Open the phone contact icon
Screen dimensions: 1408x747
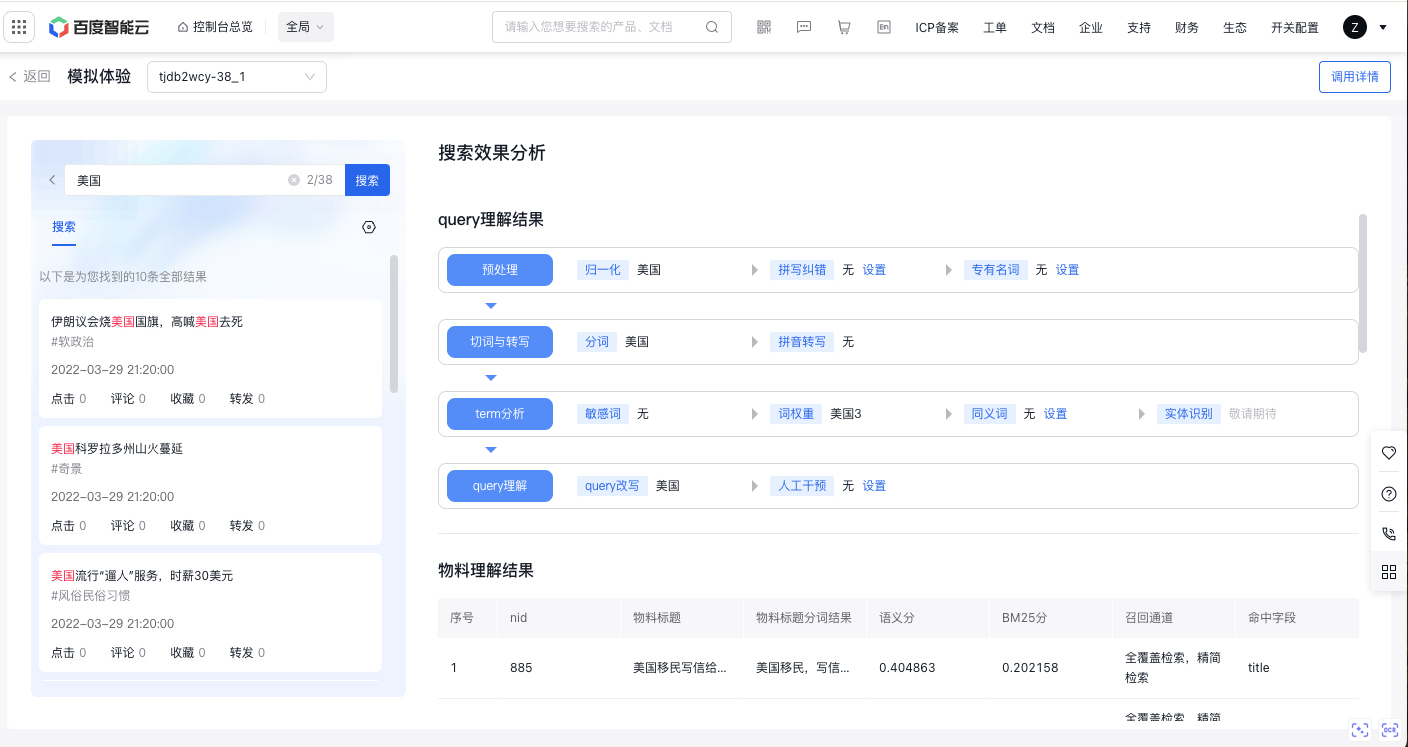(x=1389, y=534)
